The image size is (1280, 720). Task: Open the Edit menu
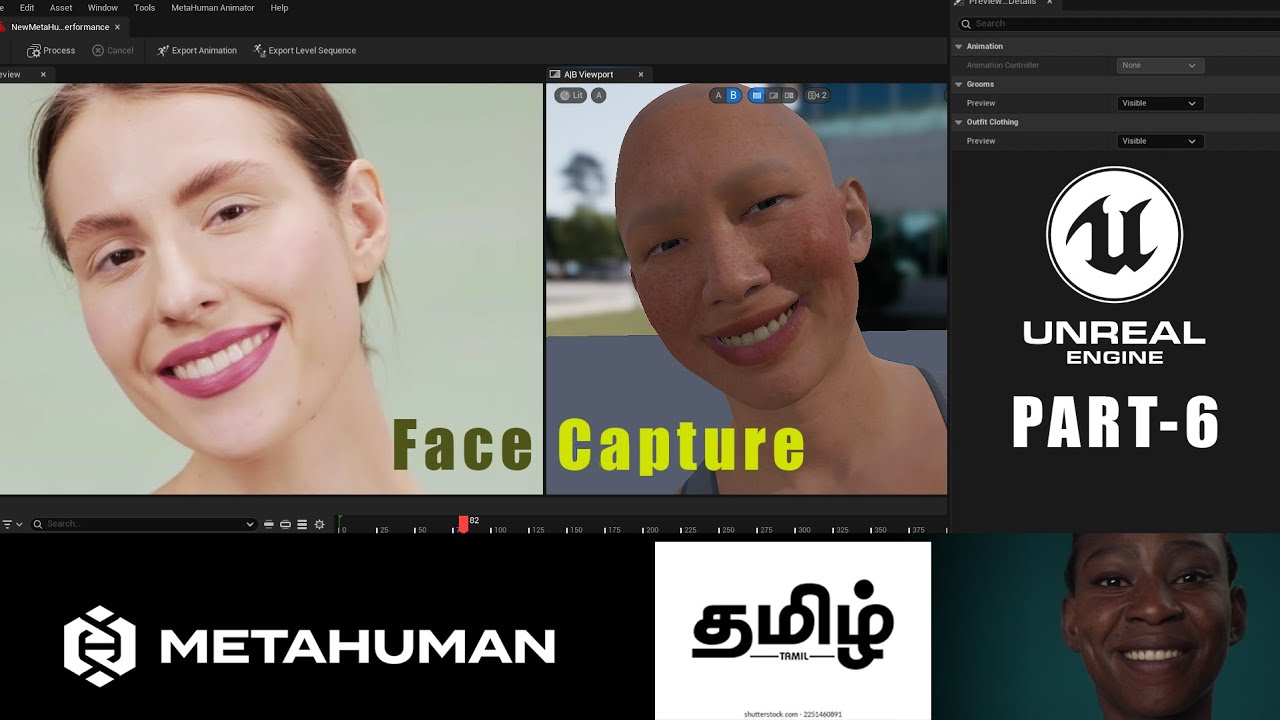(27, 7)
